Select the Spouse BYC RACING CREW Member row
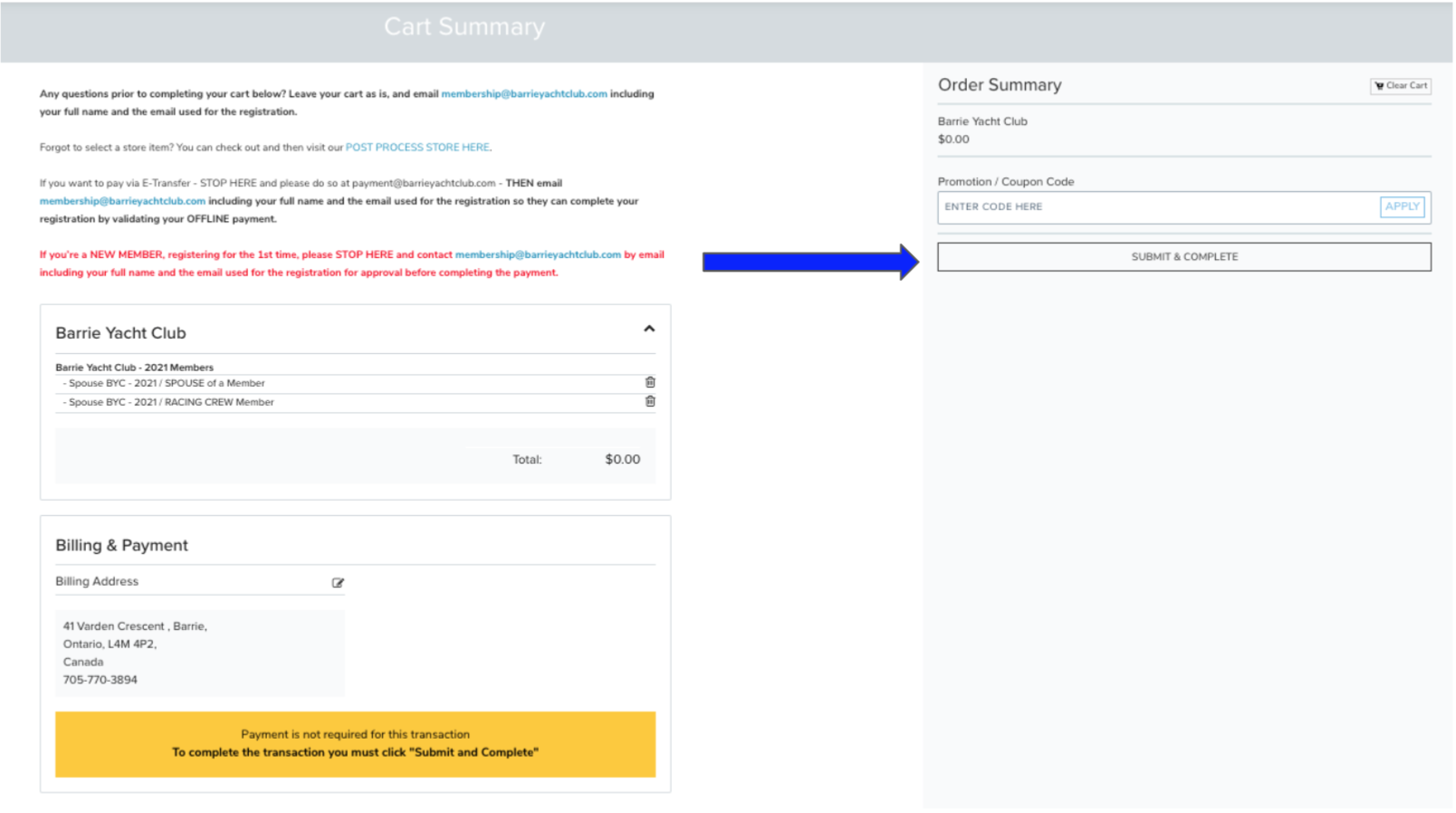Screen dimensions: 1456x813 click(x=171, y=402)
